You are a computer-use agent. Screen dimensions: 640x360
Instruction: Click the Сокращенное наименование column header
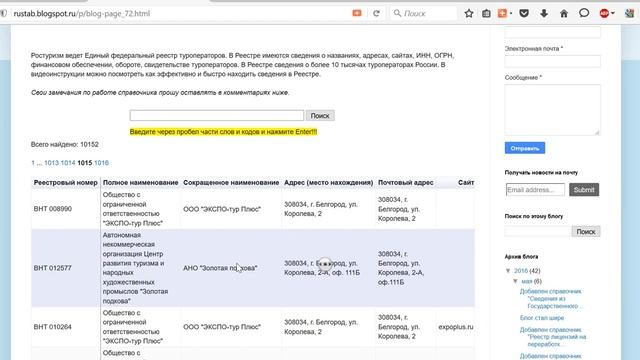point(231,182)
